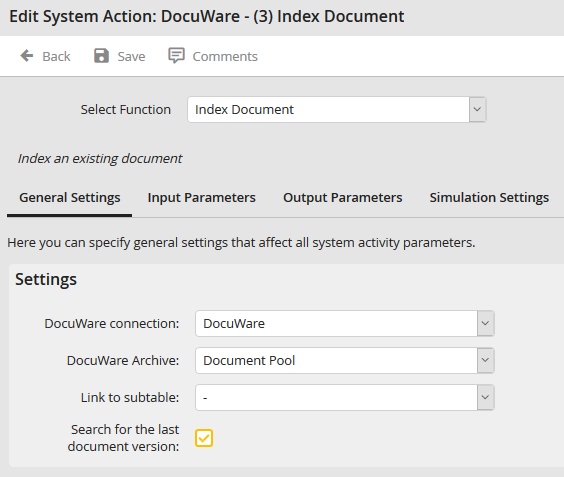Click the 'Settings' section heading

[46, 280]
